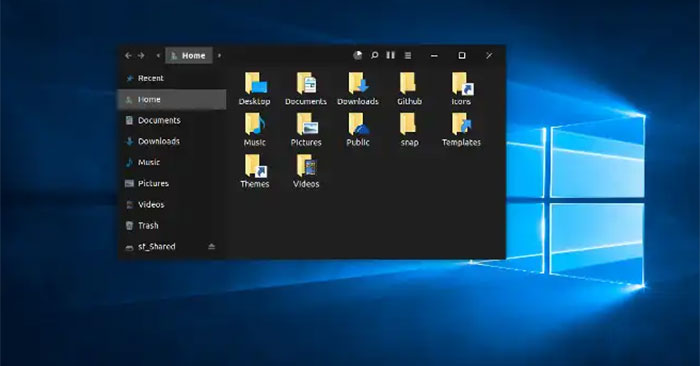Screen dimensions: 700x366
Task: Select the Pictures folder icon in file grid
Action: point(307,124)
